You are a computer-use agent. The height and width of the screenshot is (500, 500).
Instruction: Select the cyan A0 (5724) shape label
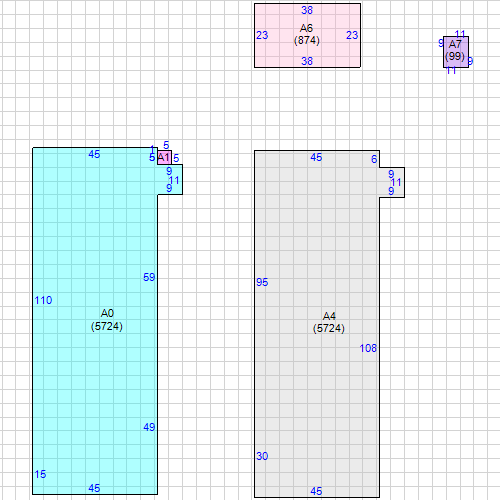107,320
